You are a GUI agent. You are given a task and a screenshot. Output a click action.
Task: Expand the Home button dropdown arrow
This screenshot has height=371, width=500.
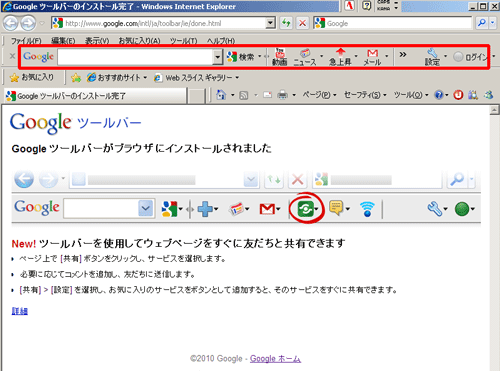click(232, 95)
